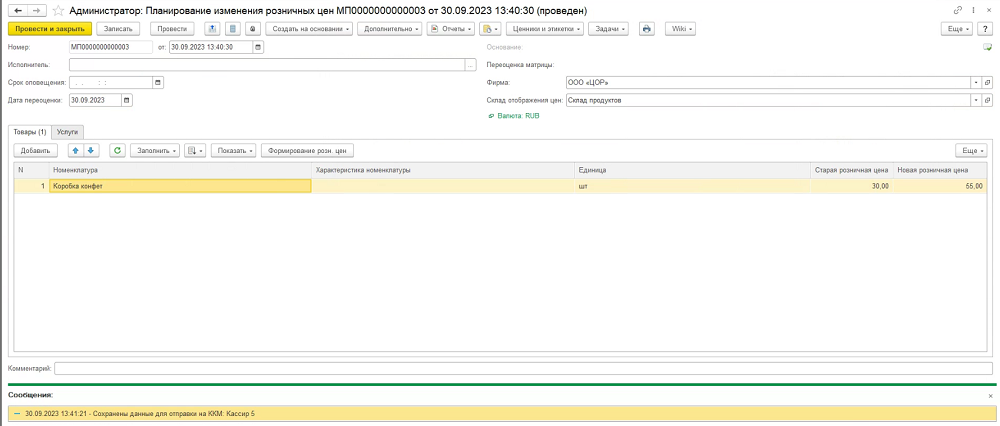Move the row up with the up arrow
This screenshot has width=1000, height=426.
pos(74,150)
